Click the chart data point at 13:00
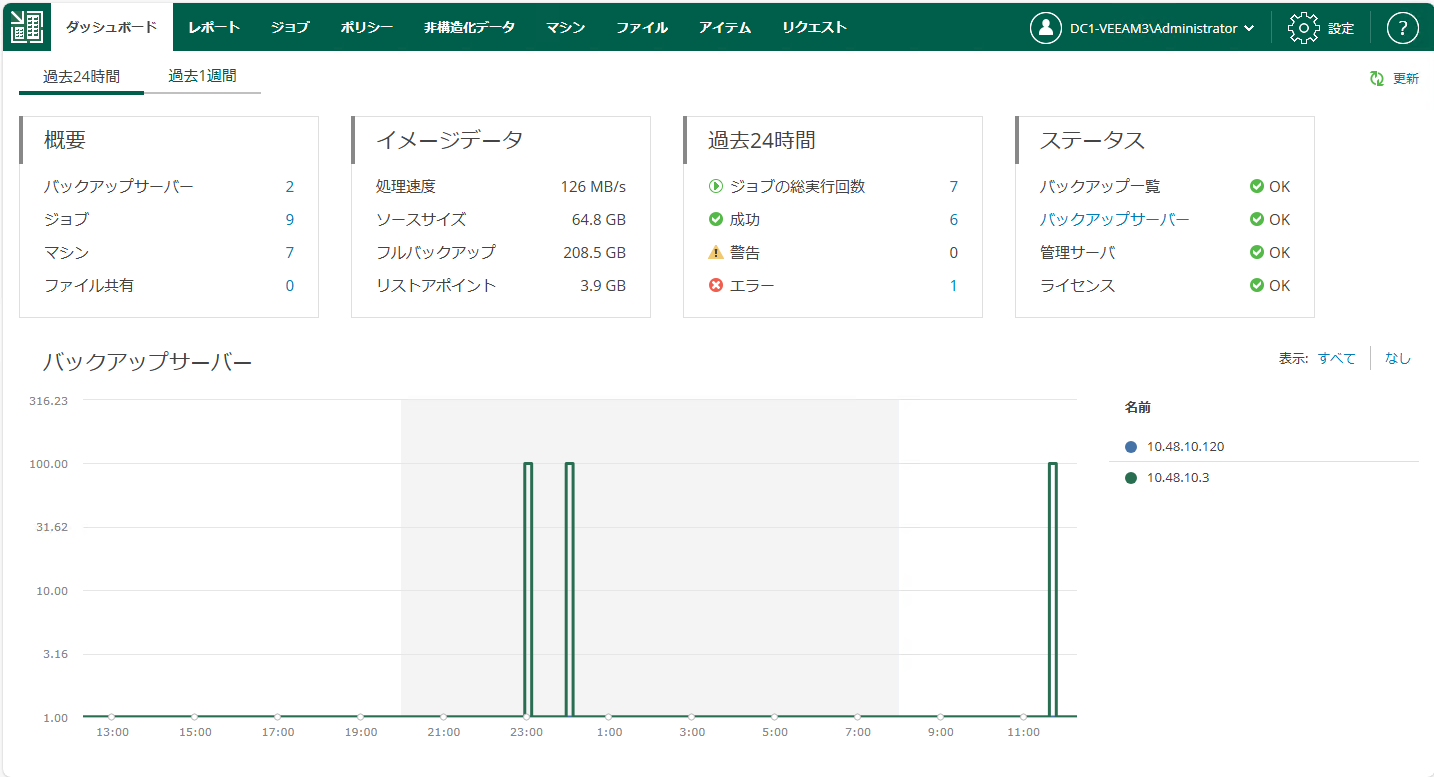The height and width of the screenshot is (777, 1434). (111, 717)
